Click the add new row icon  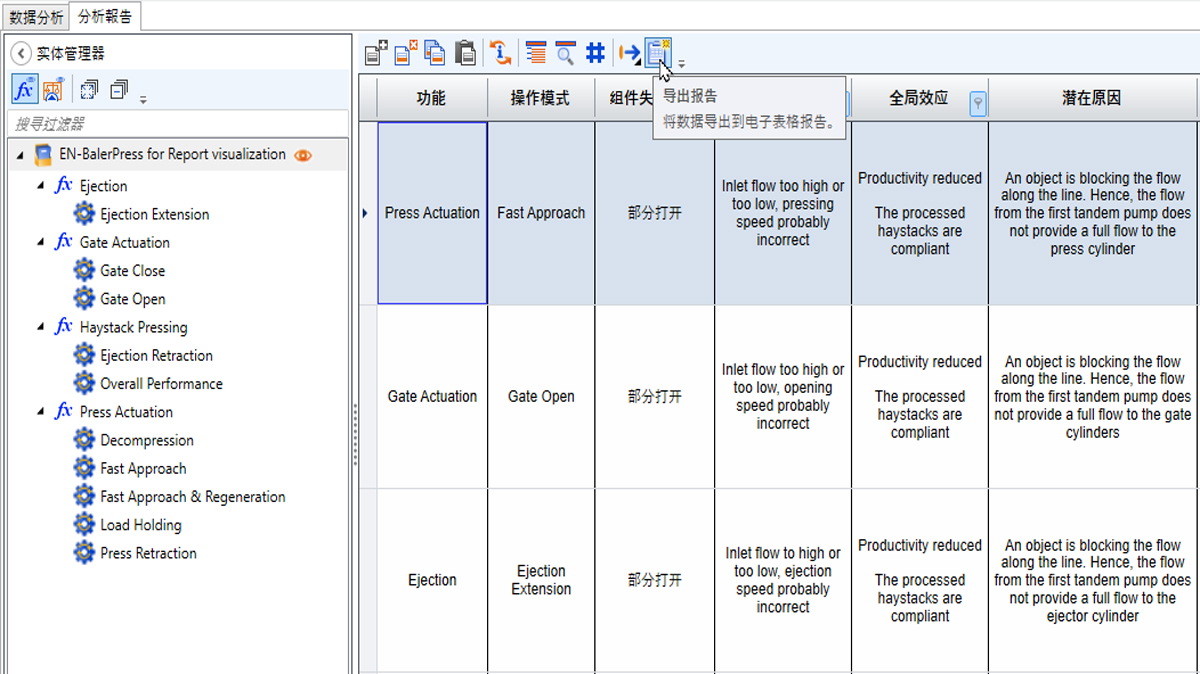pyautogui.click(x=376, y=53)
